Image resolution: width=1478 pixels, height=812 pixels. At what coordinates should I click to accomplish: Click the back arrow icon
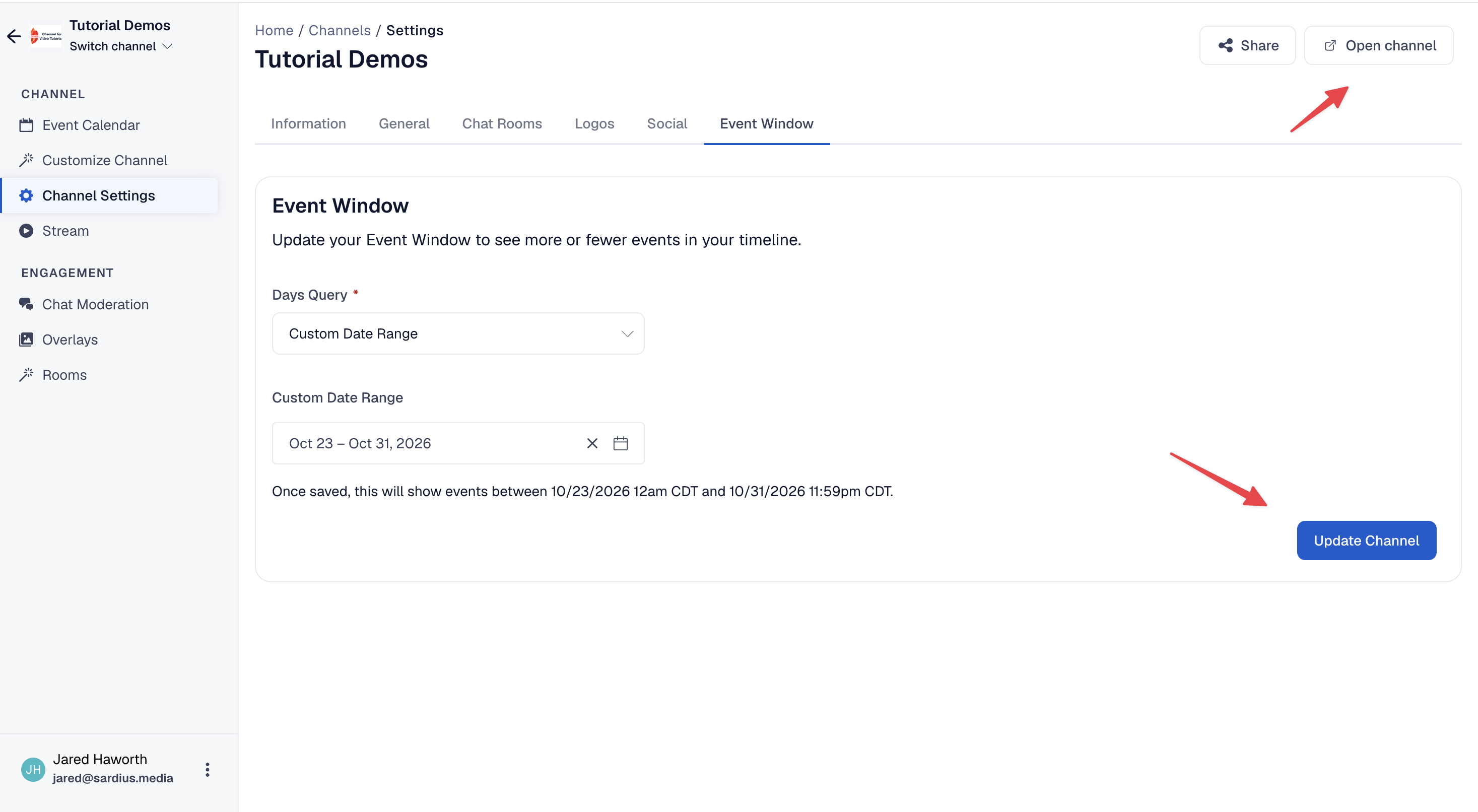pos(14,36)
